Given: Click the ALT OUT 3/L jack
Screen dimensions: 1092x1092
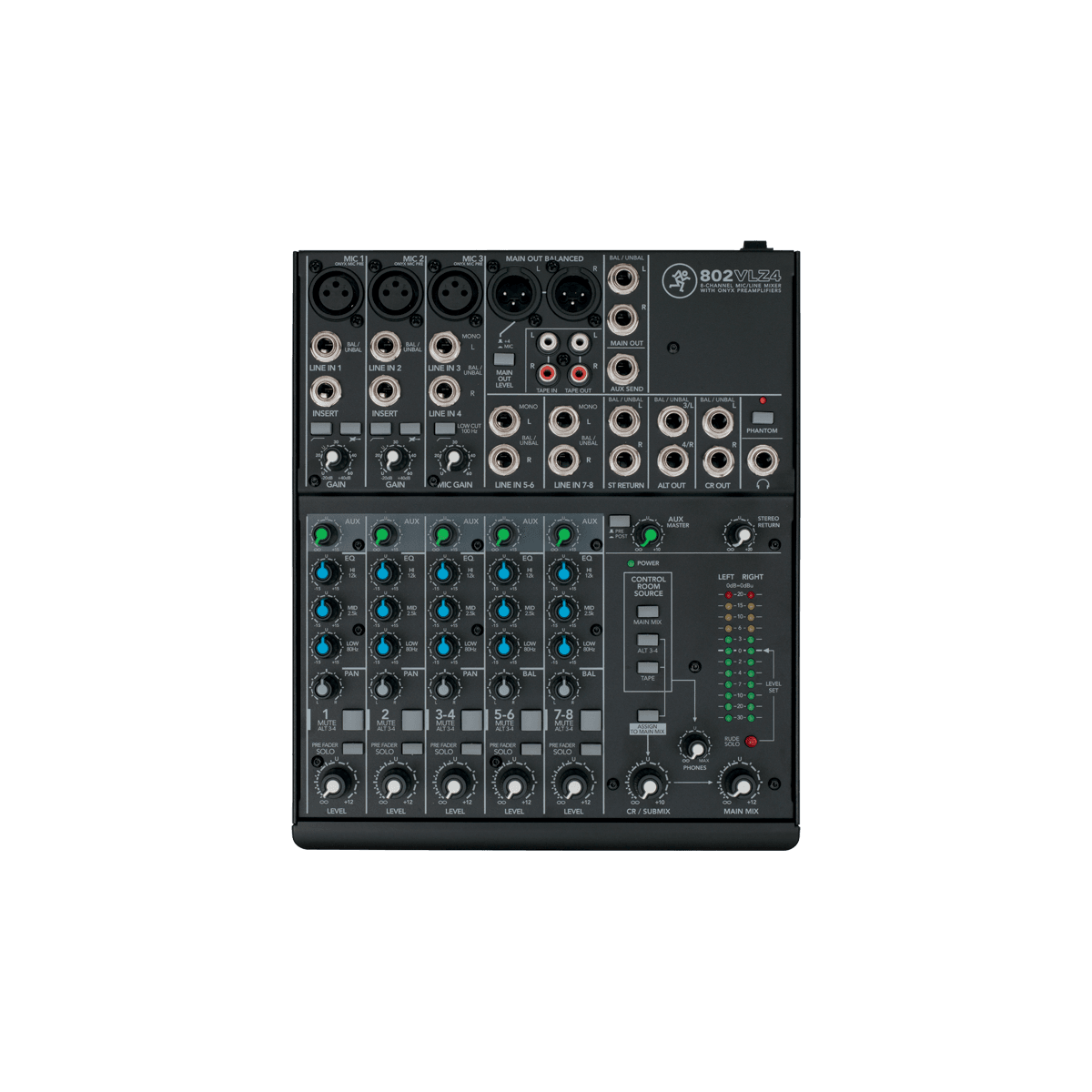Looking at the screenshot, I should [672, 420].
